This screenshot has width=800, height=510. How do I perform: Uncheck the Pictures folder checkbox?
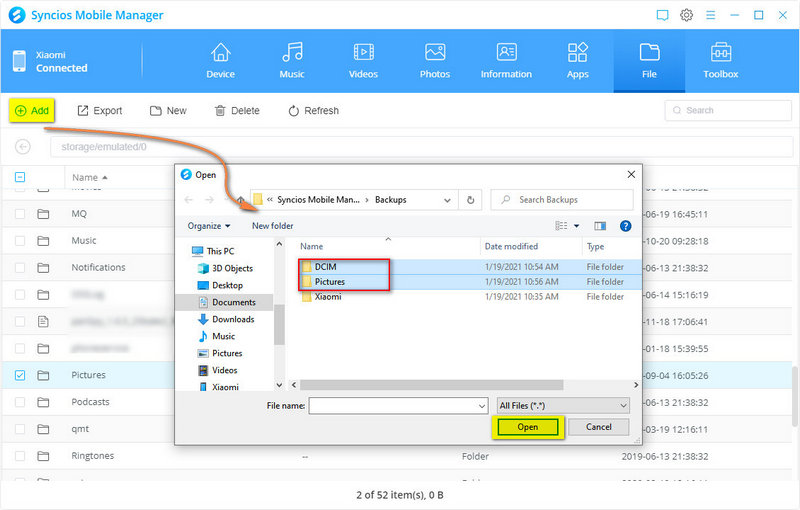20,375
